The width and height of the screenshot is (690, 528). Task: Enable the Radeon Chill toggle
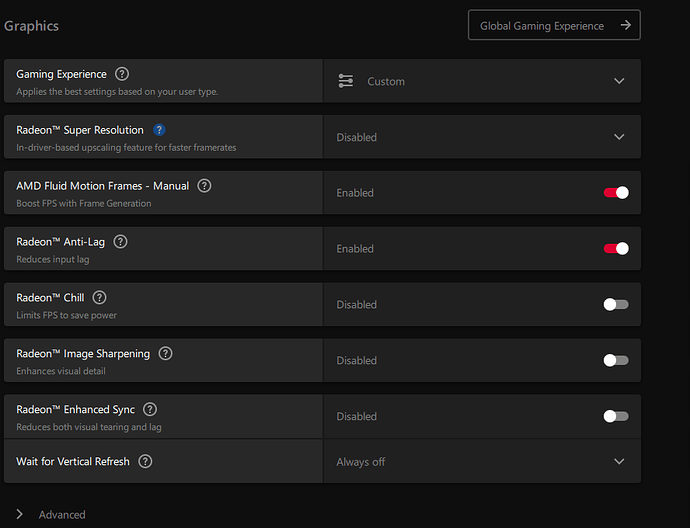(x=616, y=304)
